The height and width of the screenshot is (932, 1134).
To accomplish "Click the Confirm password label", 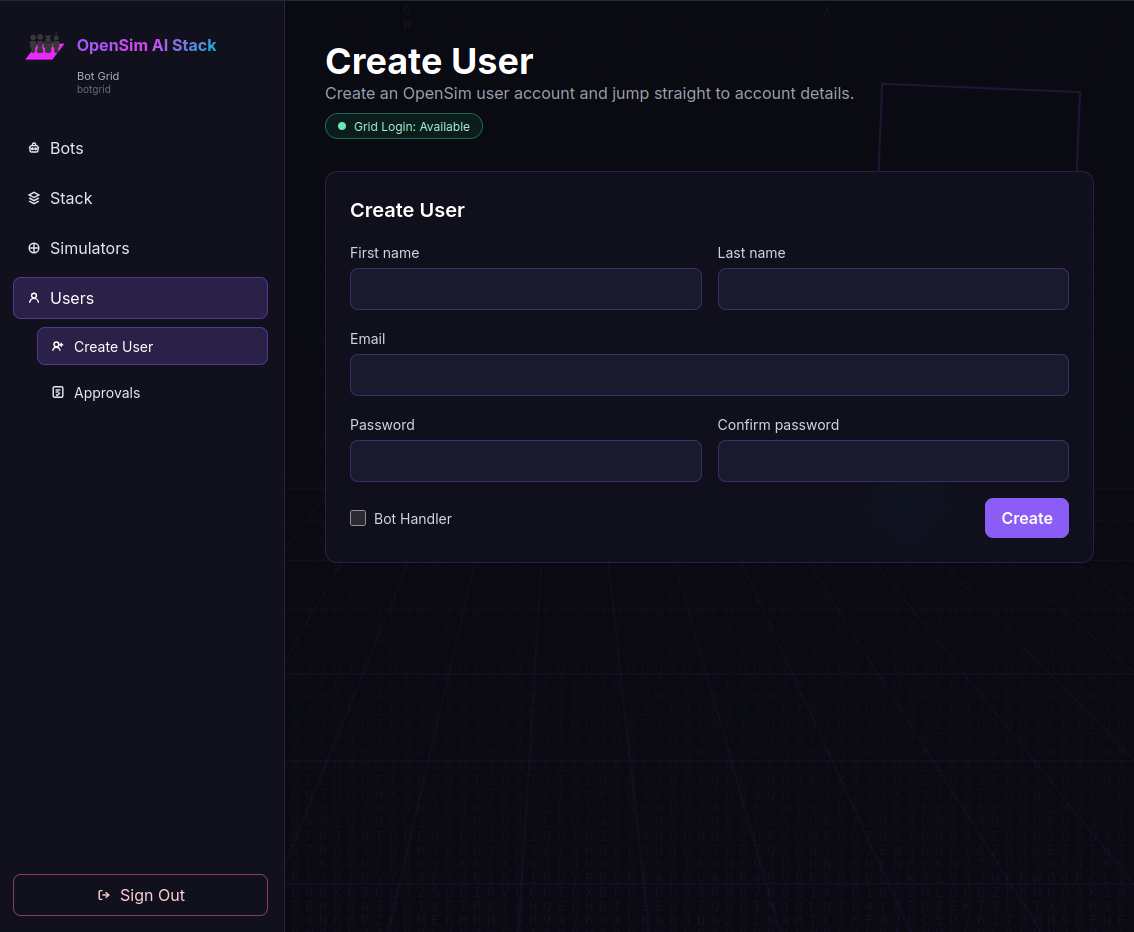I will (778, 425).
